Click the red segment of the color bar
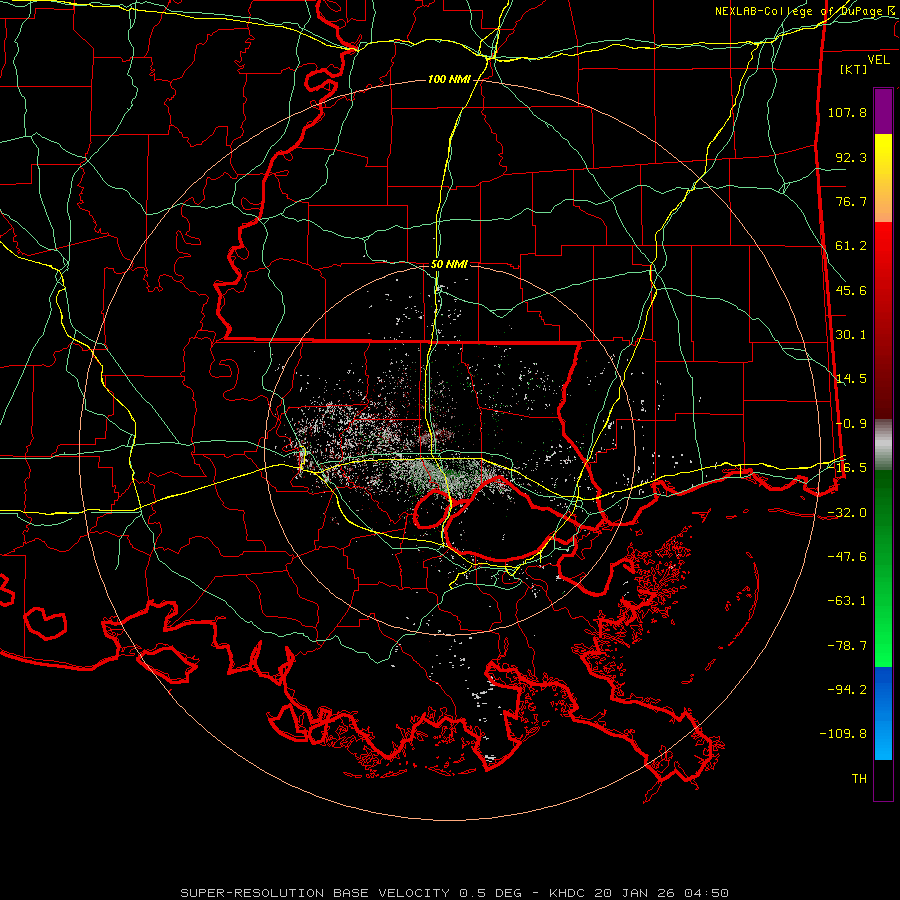This screenshot has height=900, width=900. click(883, 320)
